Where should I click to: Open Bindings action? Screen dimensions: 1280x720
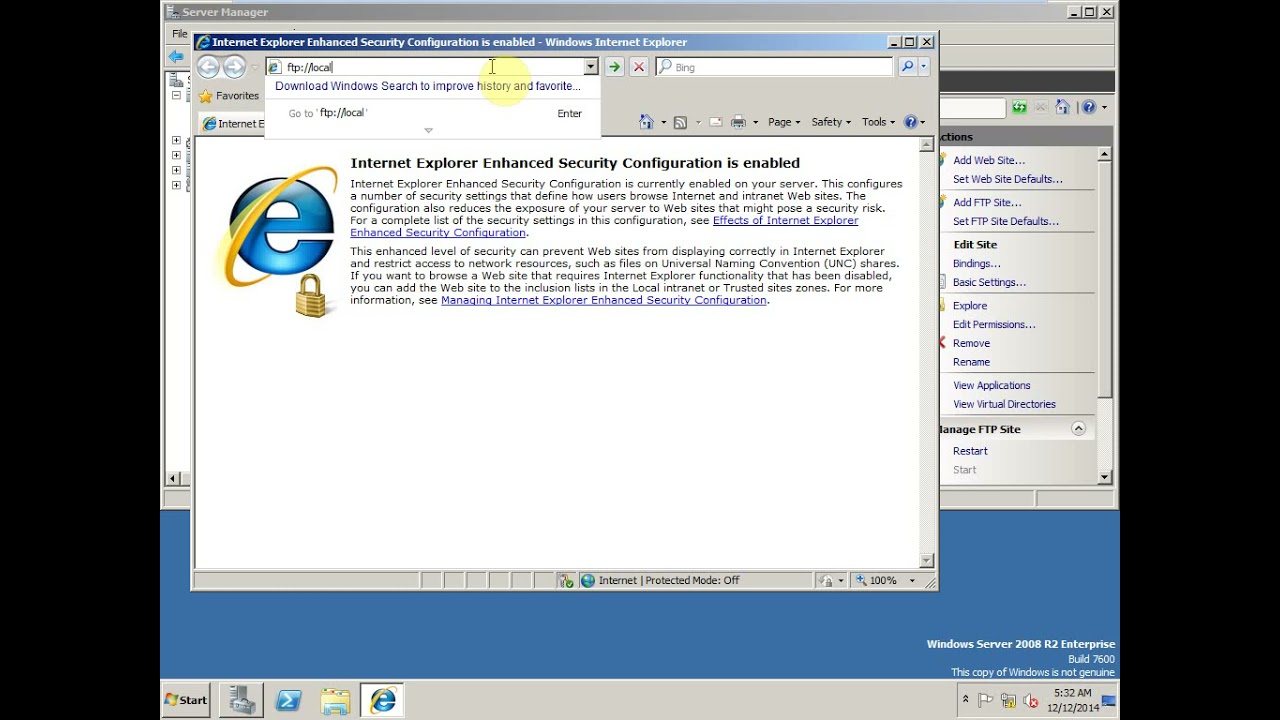pyautogui.click(x=976, y=263)
